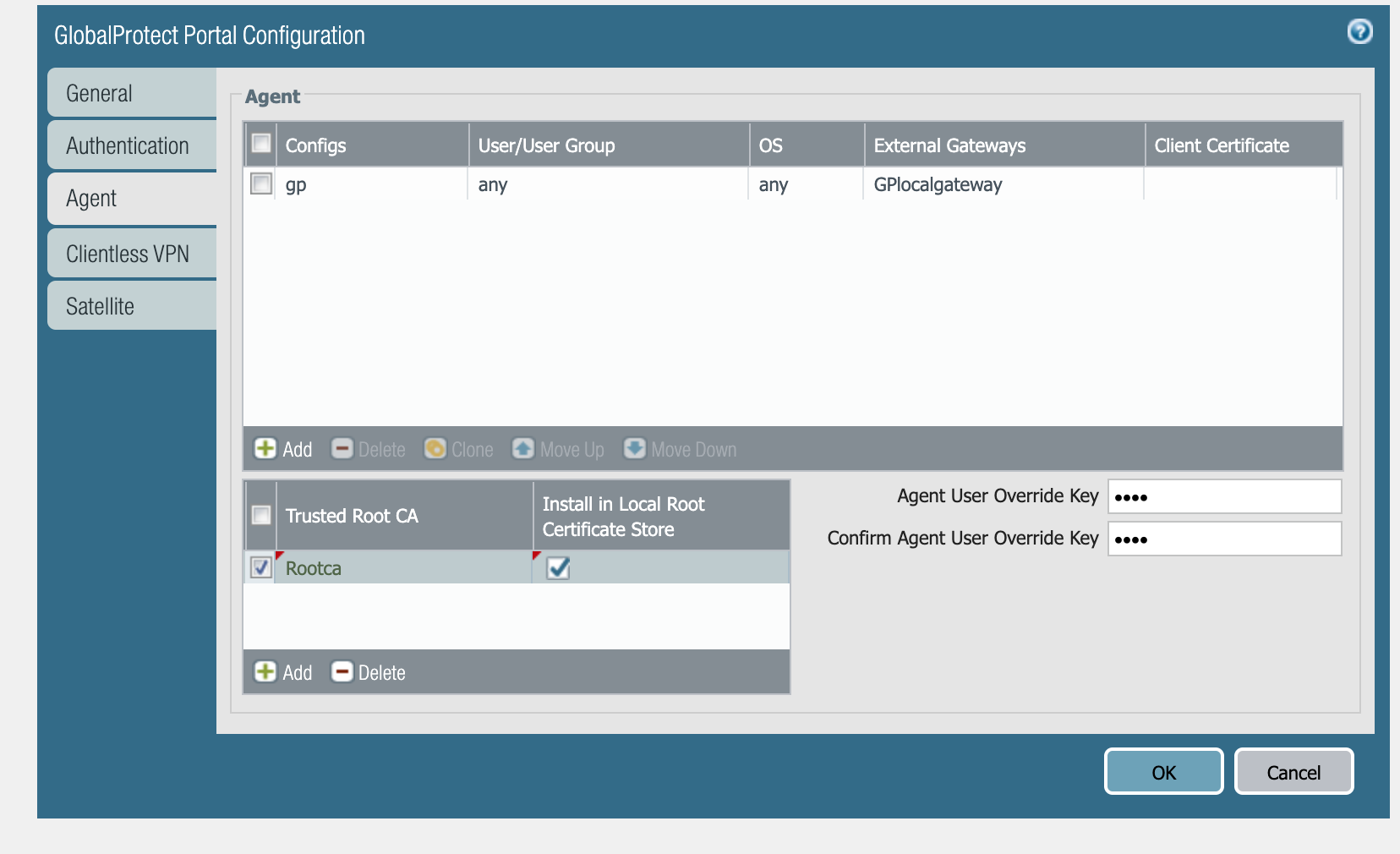Open the General tab
The width and height of the screenshot is (1400, 854).
[x=132, y=93]
